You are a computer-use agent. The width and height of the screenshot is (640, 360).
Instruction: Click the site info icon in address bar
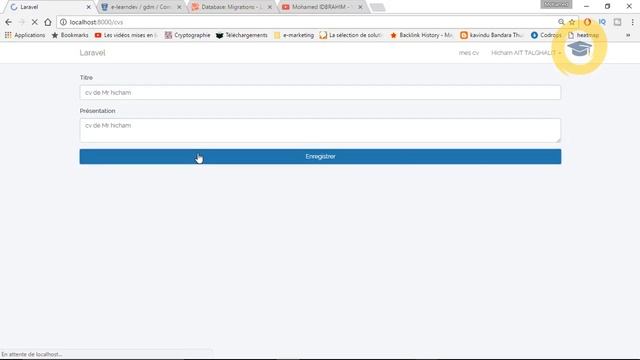63,22
